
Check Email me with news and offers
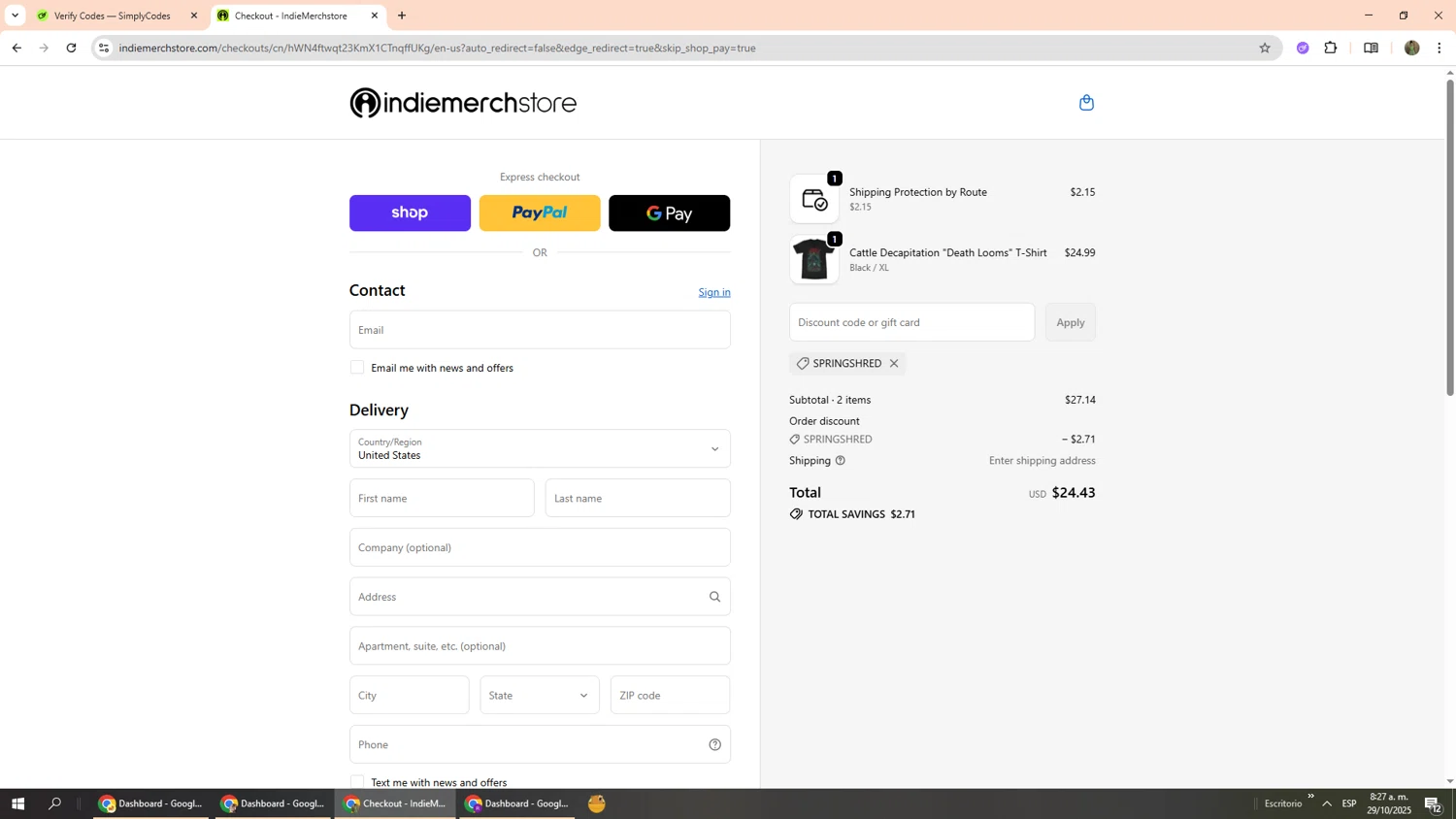pyautogui.click(x=357, y=368)
